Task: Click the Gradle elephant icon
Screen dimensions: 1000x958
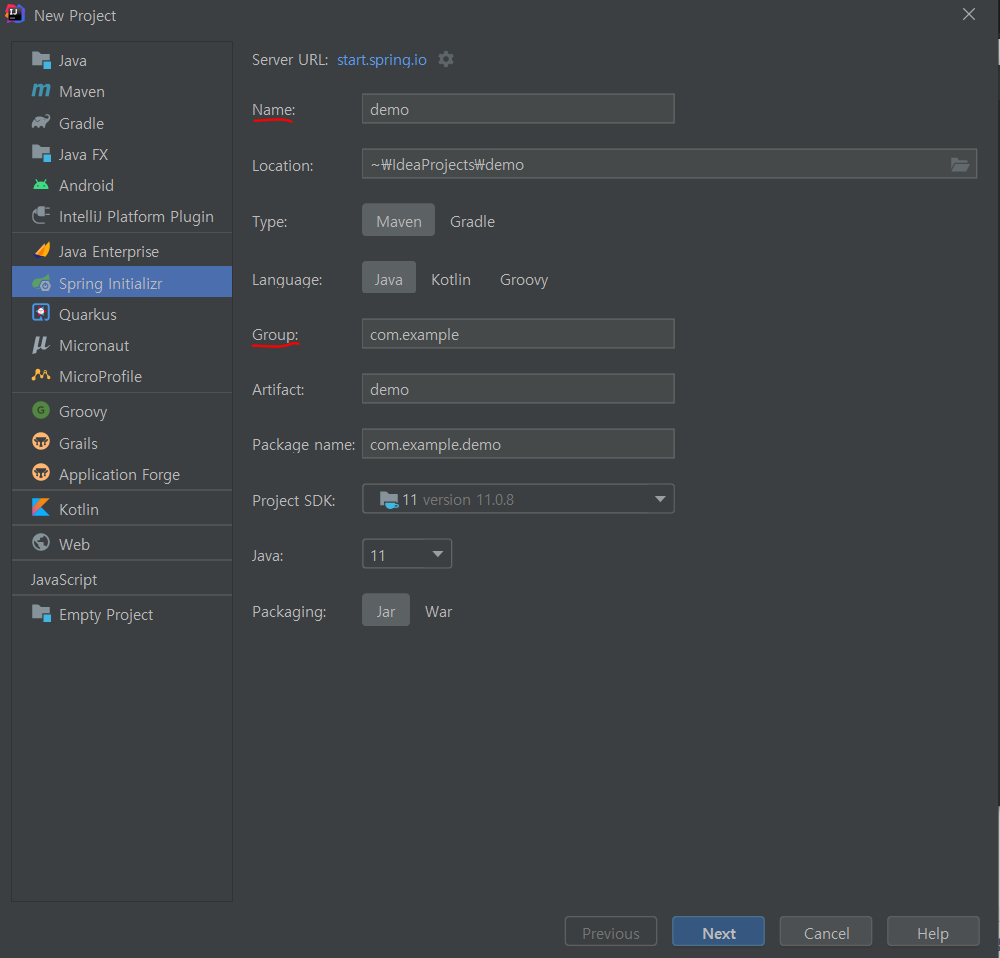Action: (41, 122)
